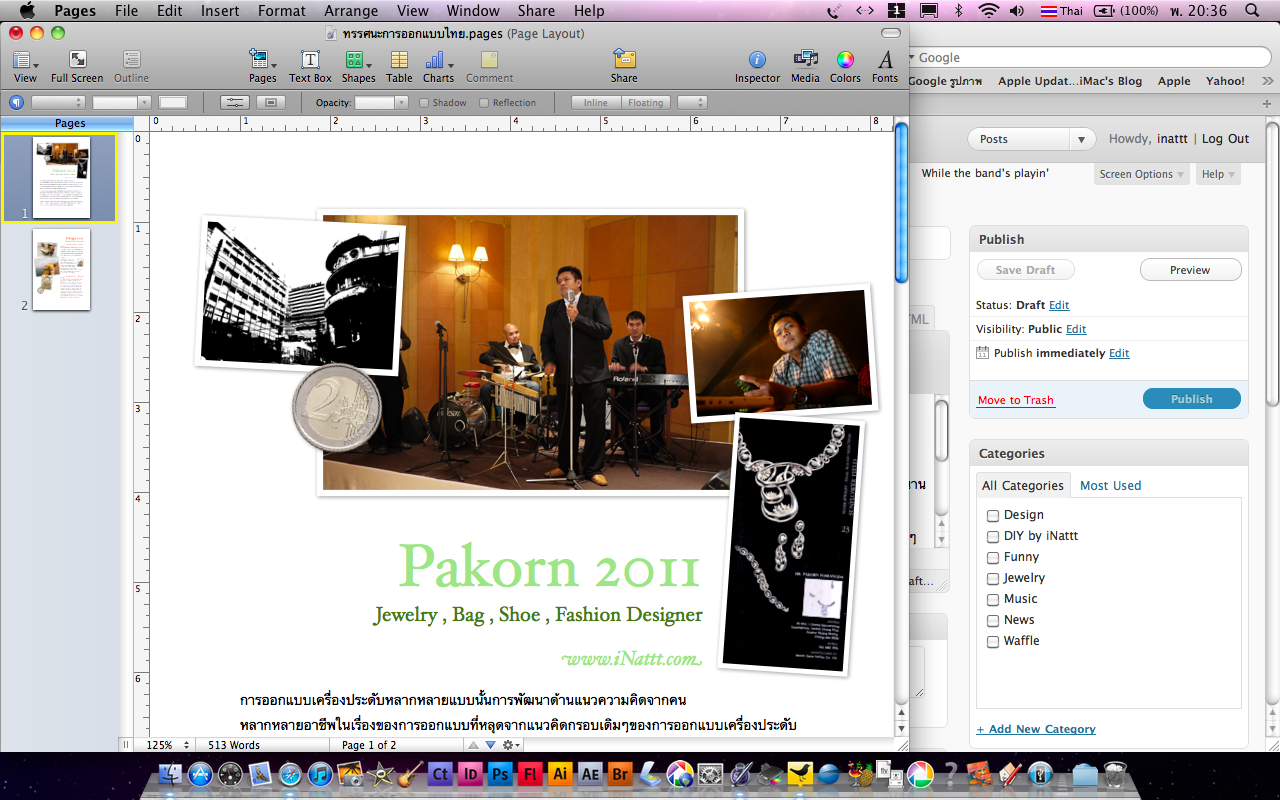Check the Funny category
The width and height of the screenshot is (1280, 800).
(x=993, y=557)
